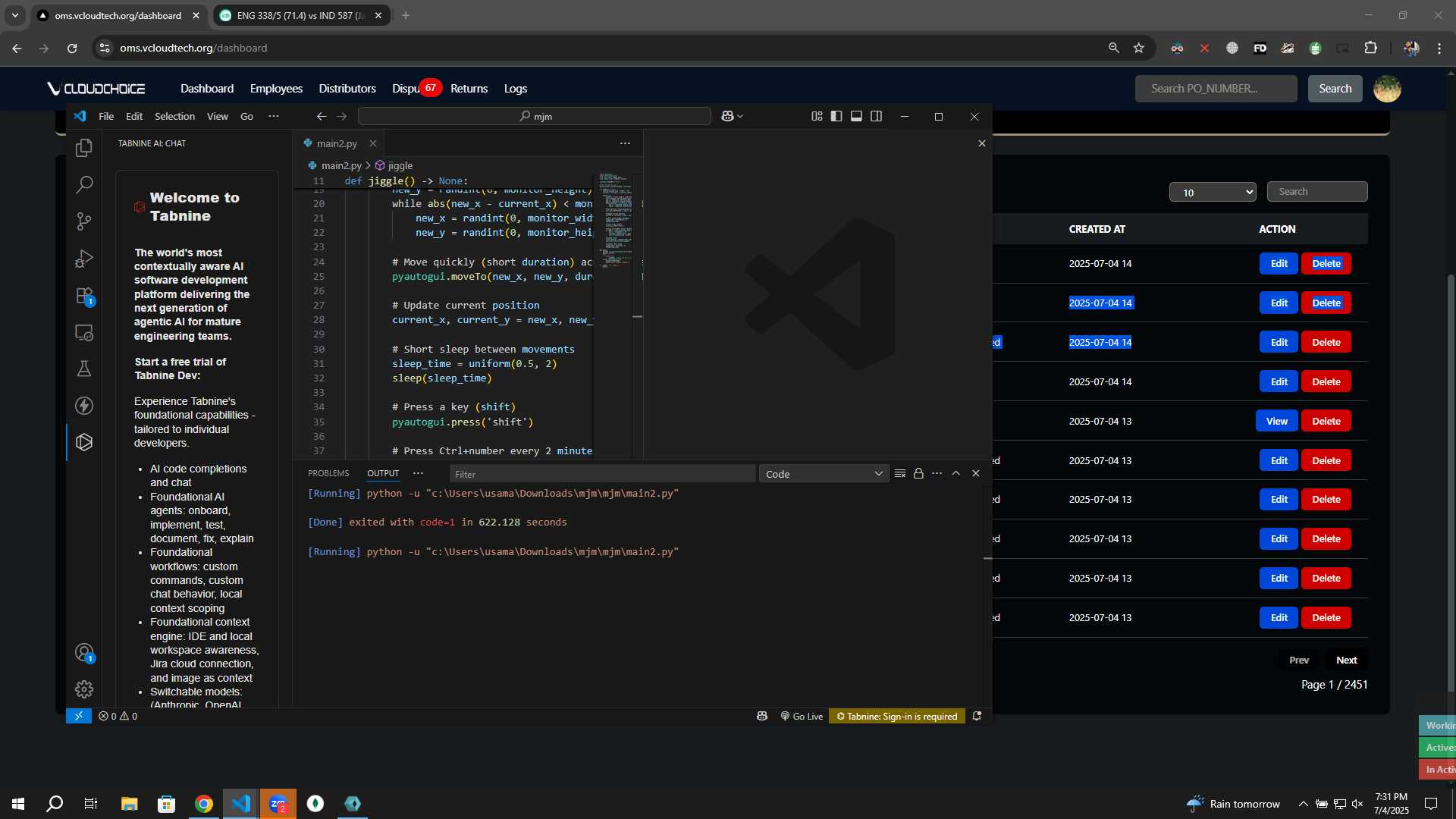
Task: Open the Thunder Client lightning icon
Action: coord(84,406)
